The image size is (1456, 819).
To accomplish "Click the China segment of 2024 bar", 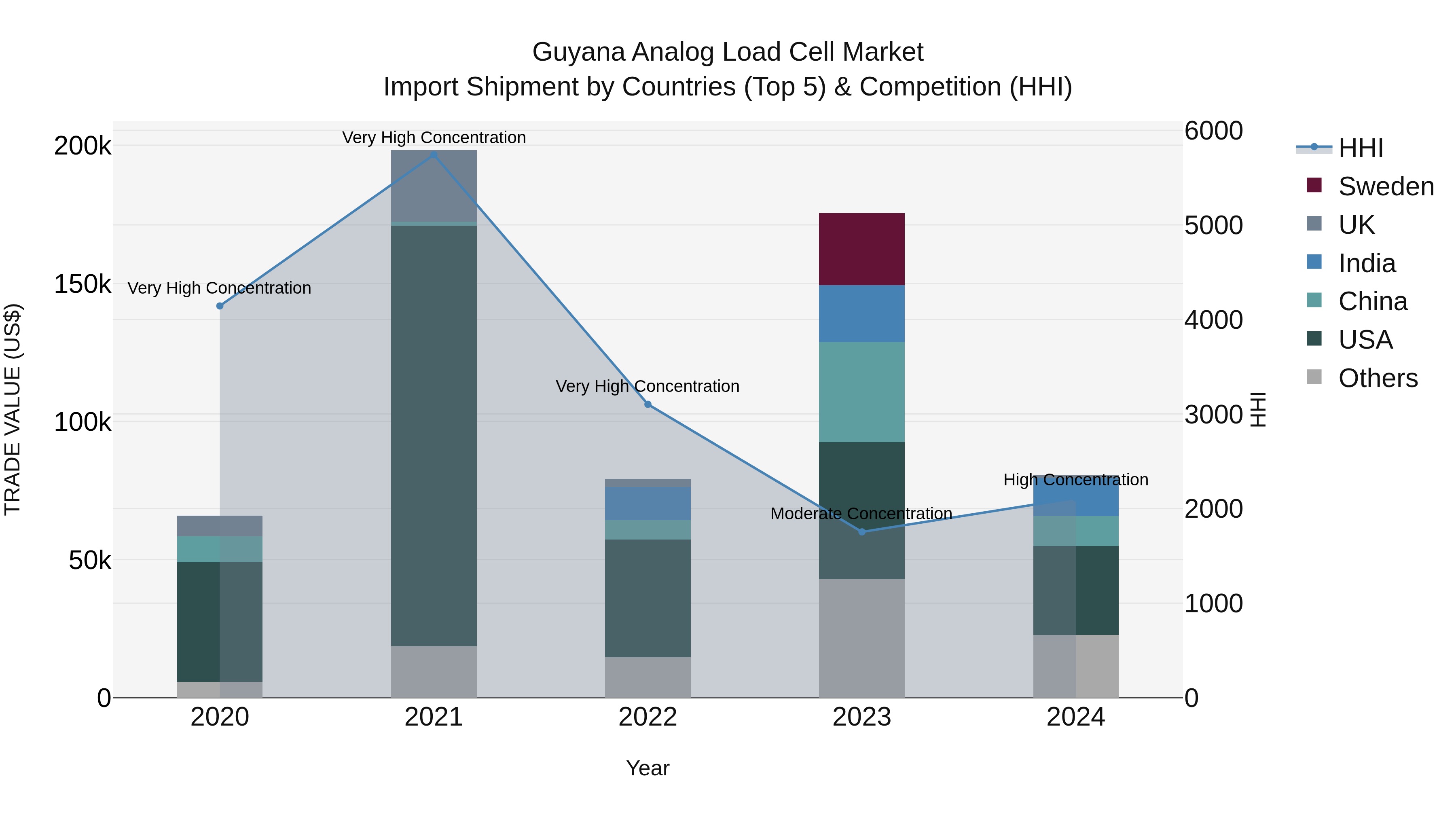I will (1075, 531).
